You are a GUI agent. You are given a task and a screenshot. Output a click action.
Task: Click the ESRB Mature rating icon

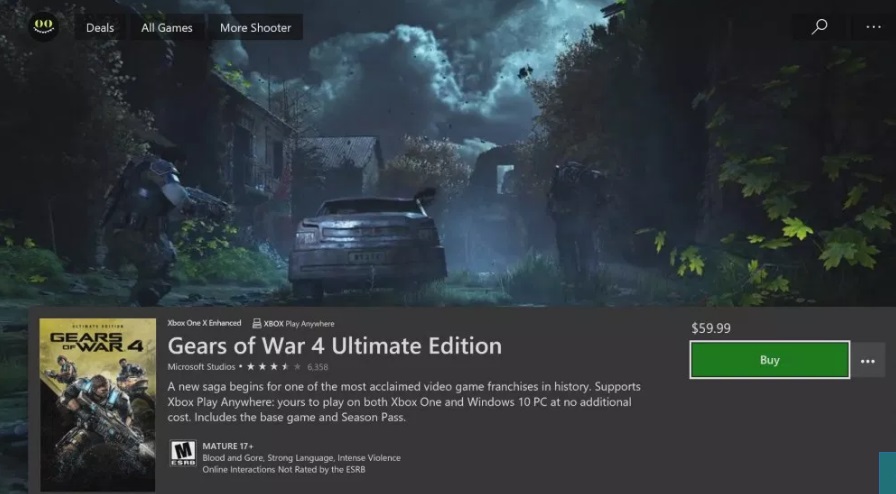pos(183,453)
